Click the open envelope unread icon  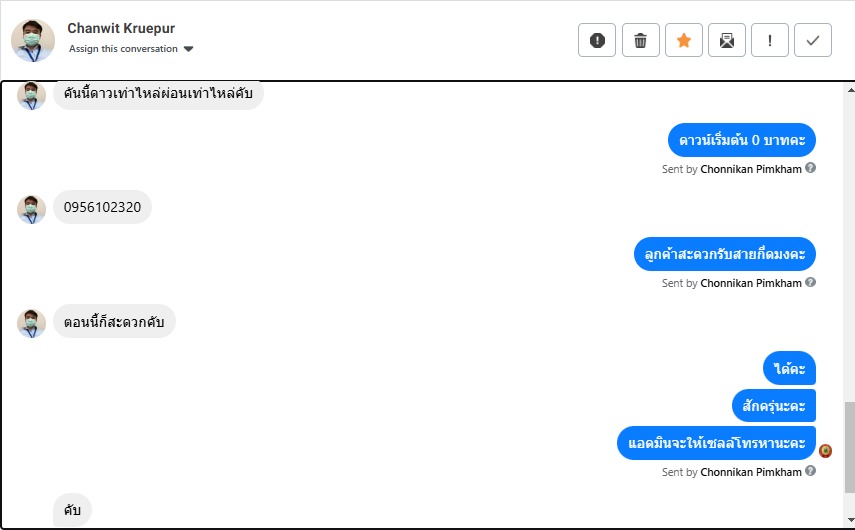click(727, 40)
